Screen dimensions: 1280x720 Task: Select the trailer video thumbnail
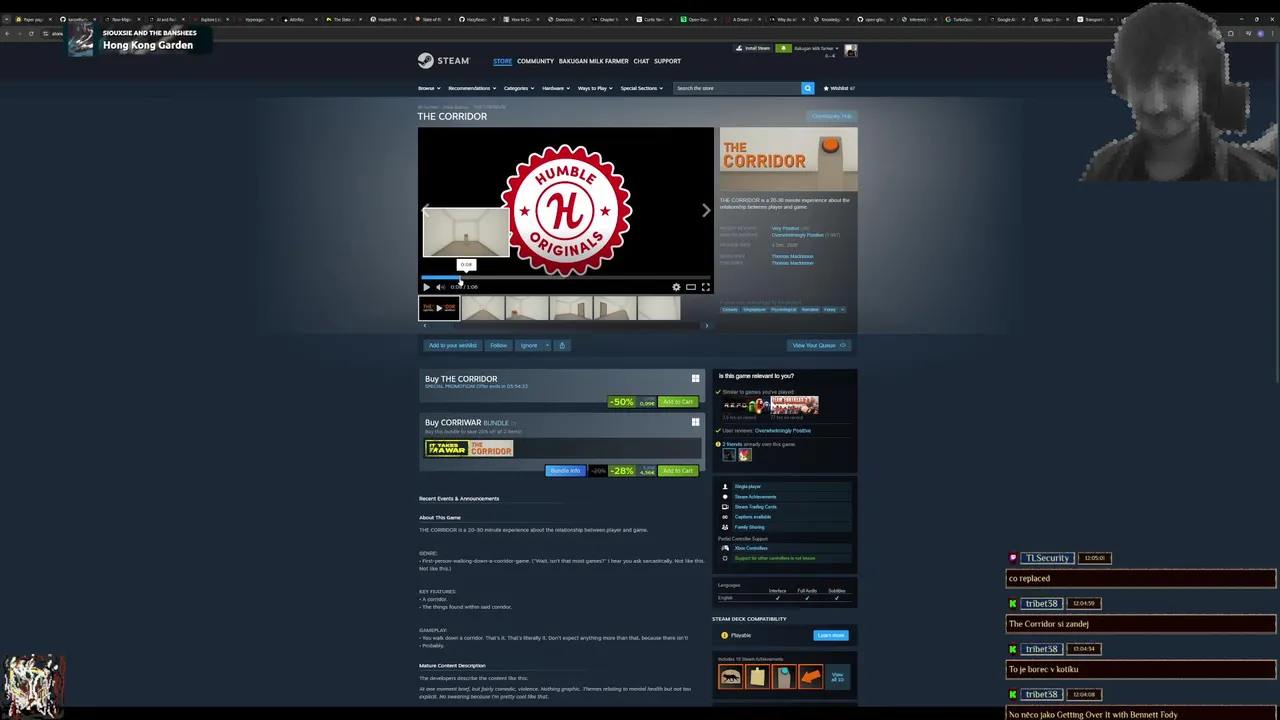coord(439,309)
